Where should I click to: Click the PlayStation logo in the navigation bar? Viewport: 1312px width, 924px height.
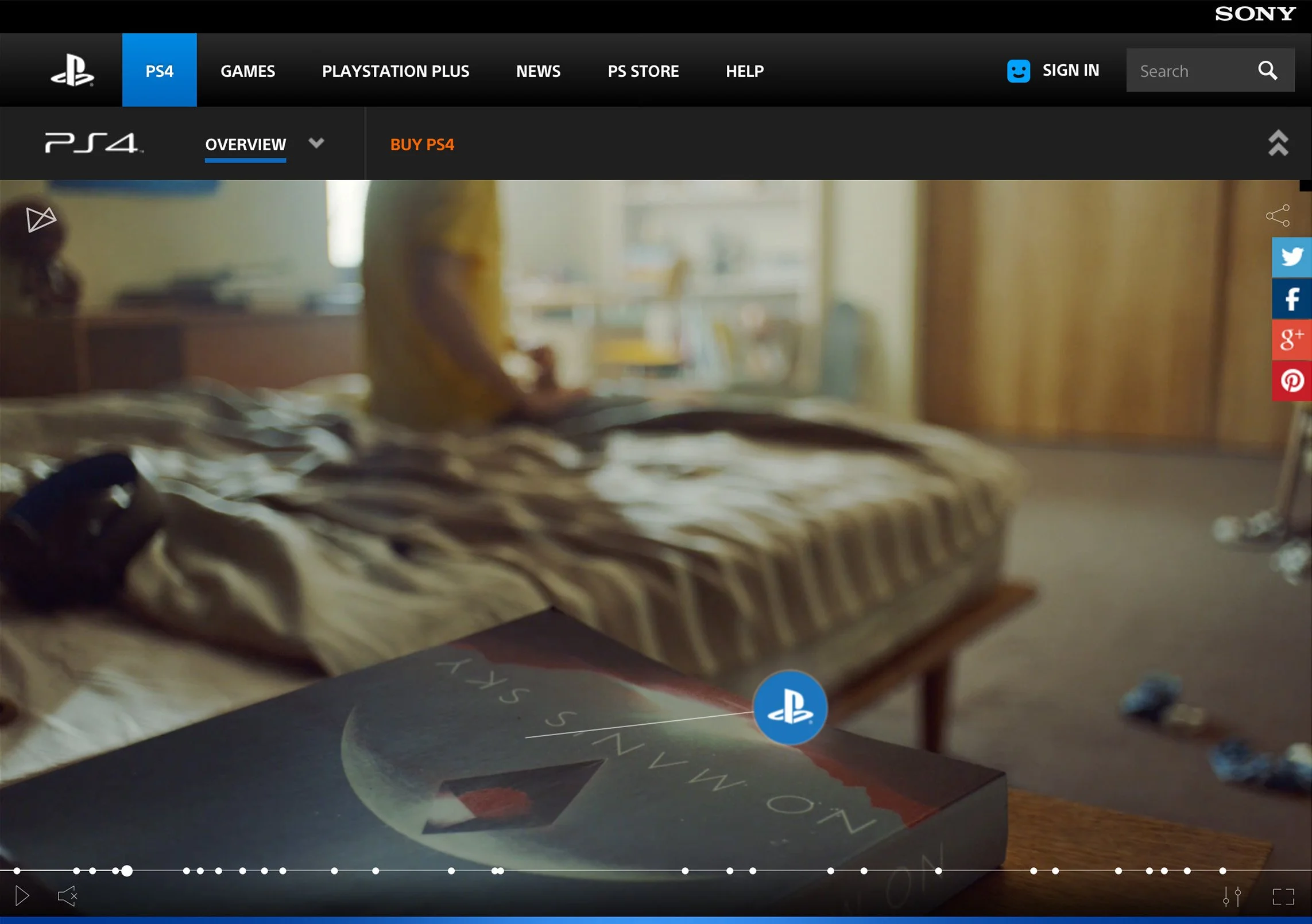coord(72,71)
